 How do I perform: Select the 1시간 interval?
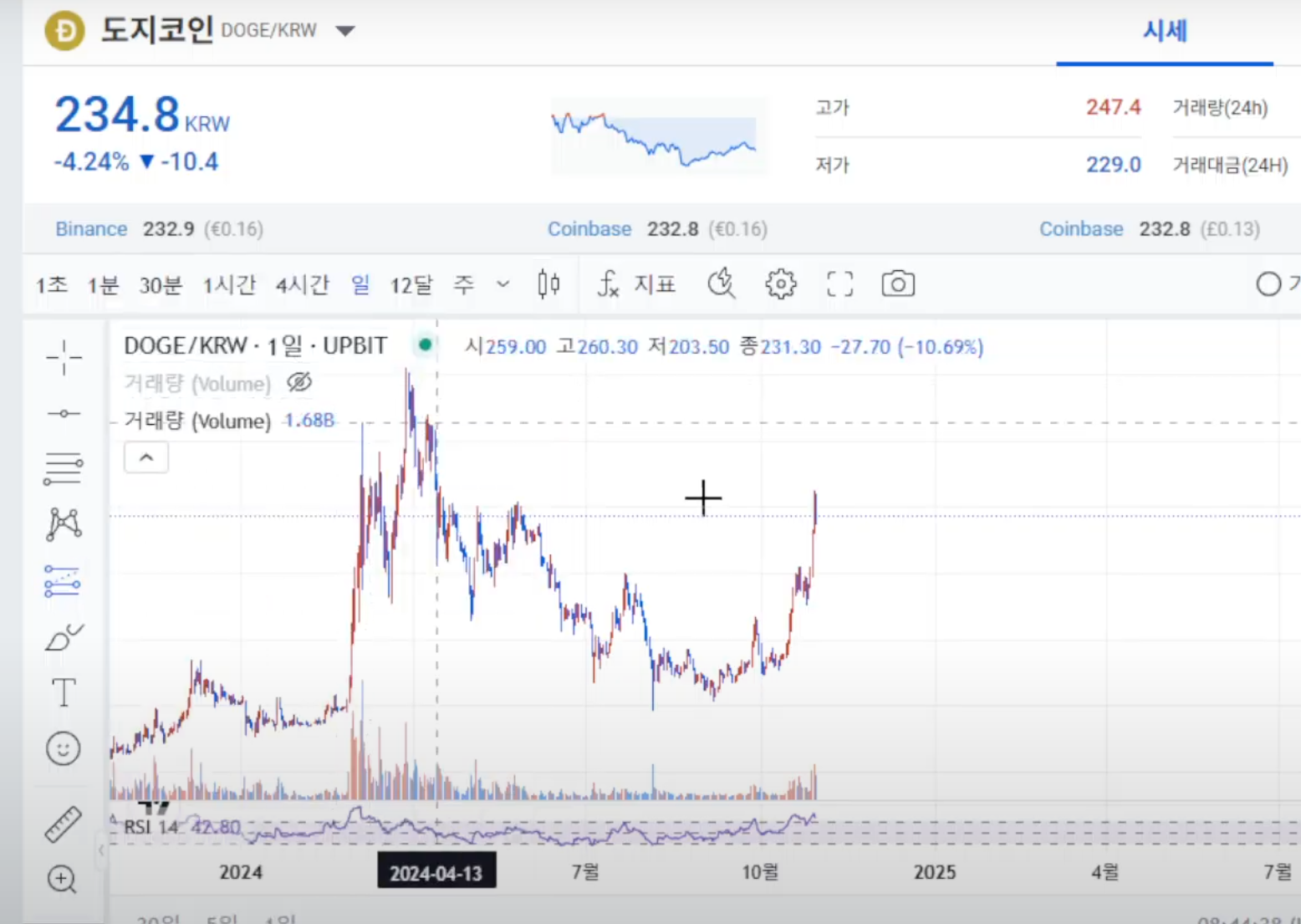click(x=229, y=285)
